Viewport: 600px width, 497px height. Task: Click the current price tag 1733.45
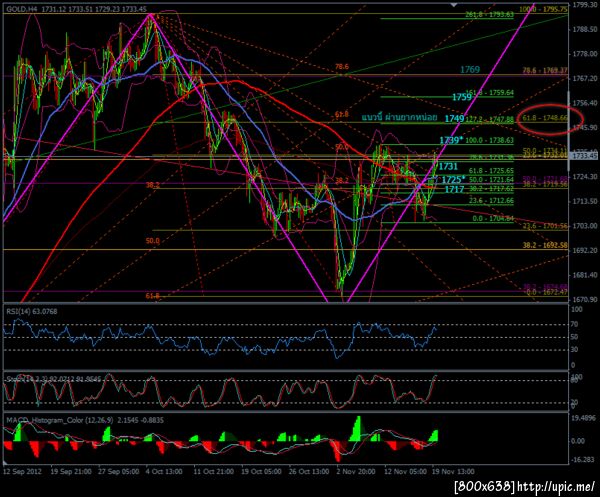pyautogui.click(x=585, y=156)
